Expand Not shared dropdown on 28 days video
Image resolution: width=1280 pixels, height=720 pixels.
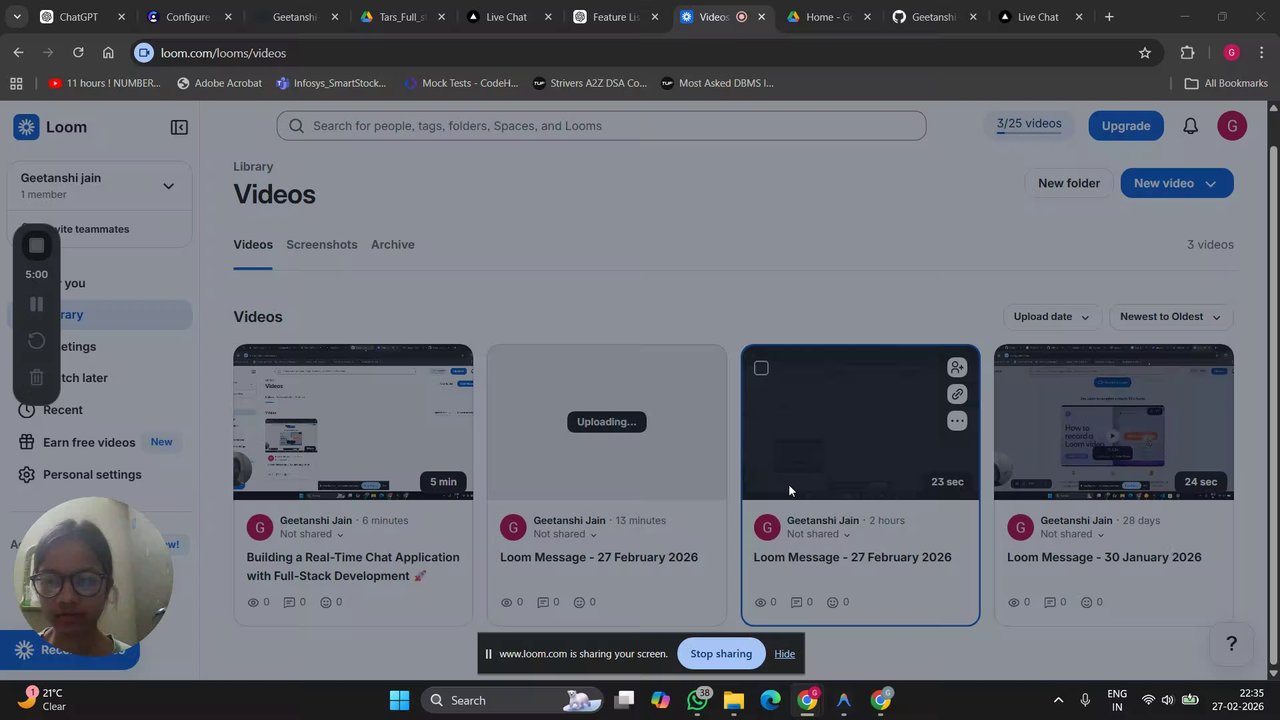coord(1073,534)
